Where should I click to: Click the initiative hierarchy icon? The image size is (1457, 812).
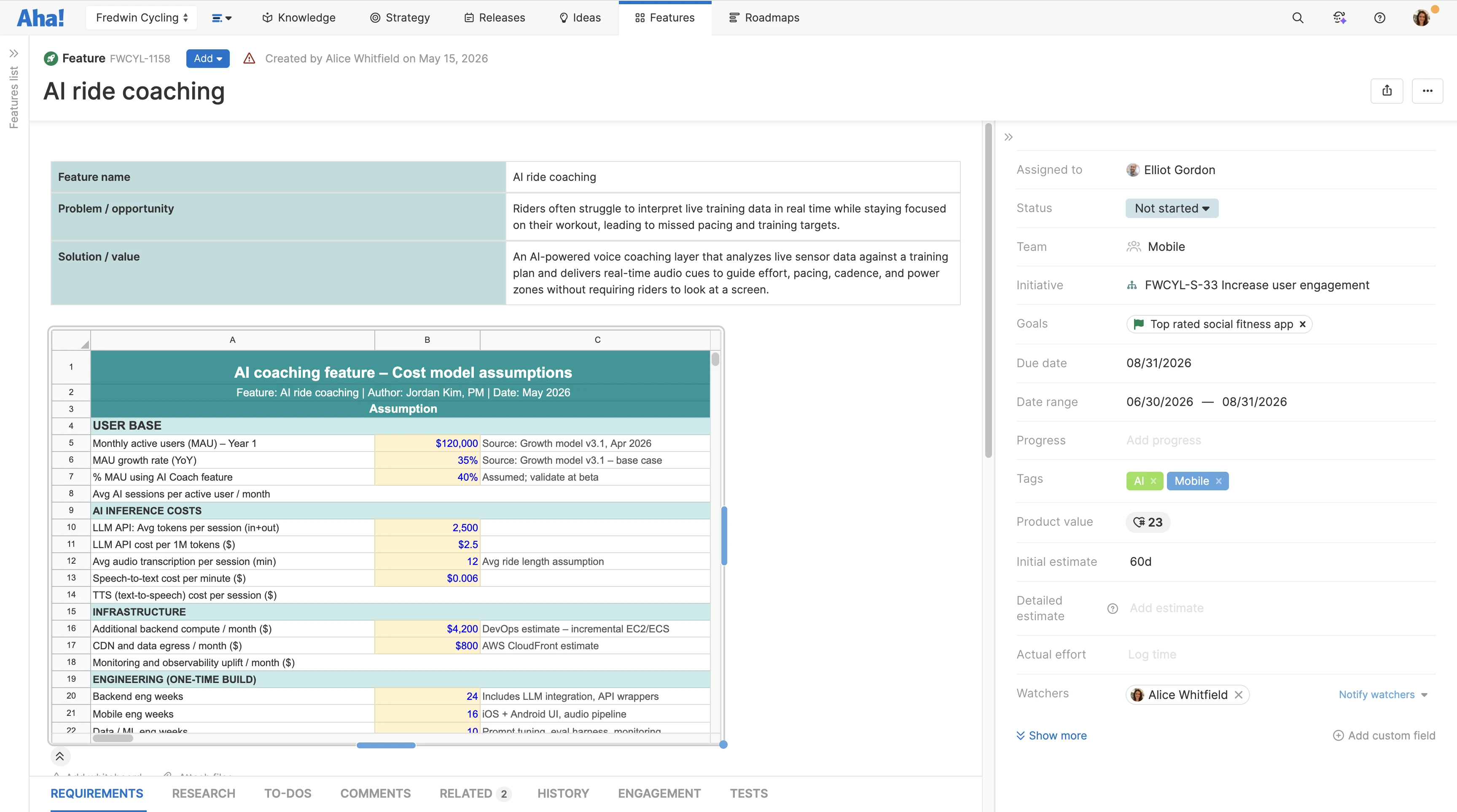[x=1132, y=285]
